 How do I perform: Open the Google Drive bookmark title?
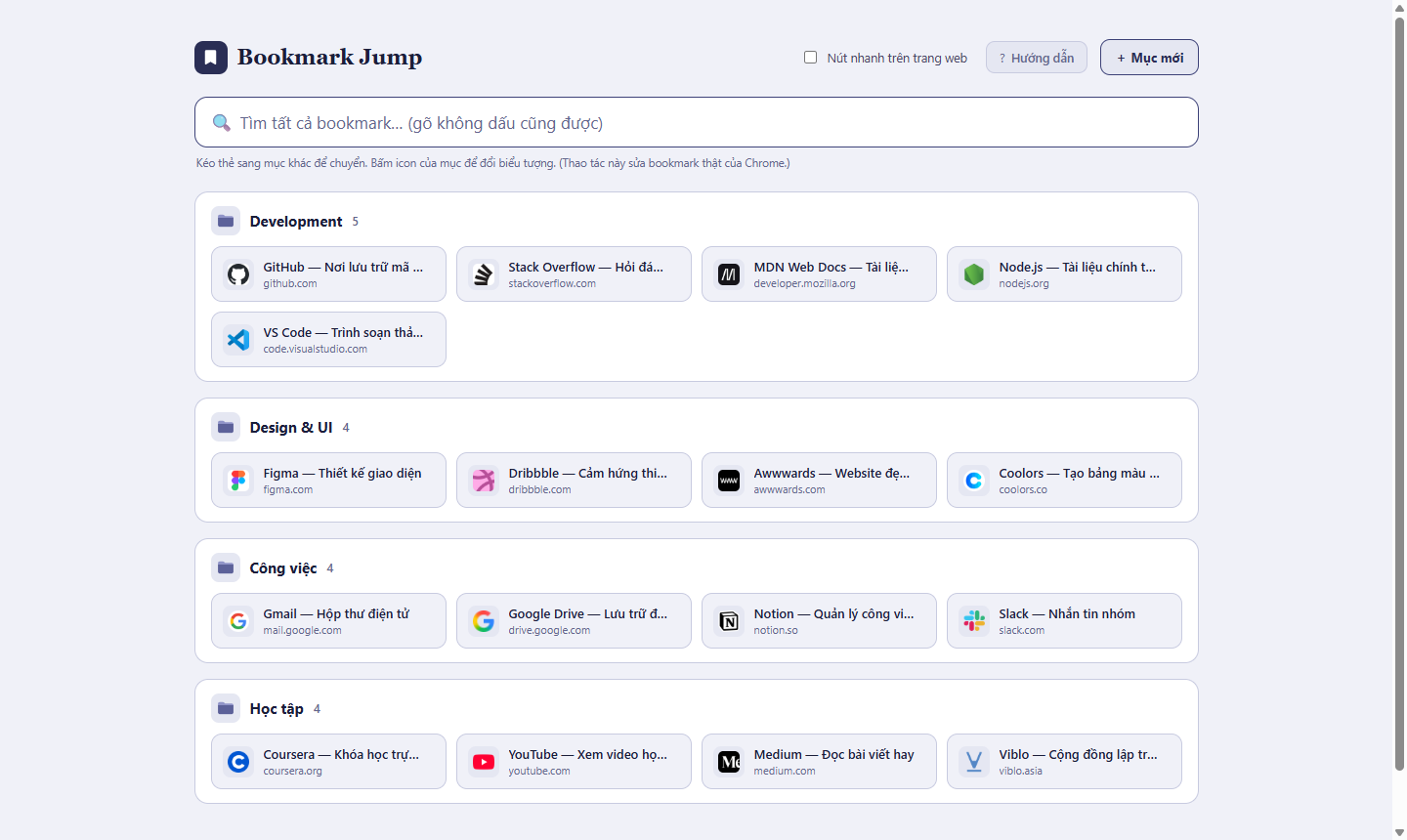coord(587,613)
